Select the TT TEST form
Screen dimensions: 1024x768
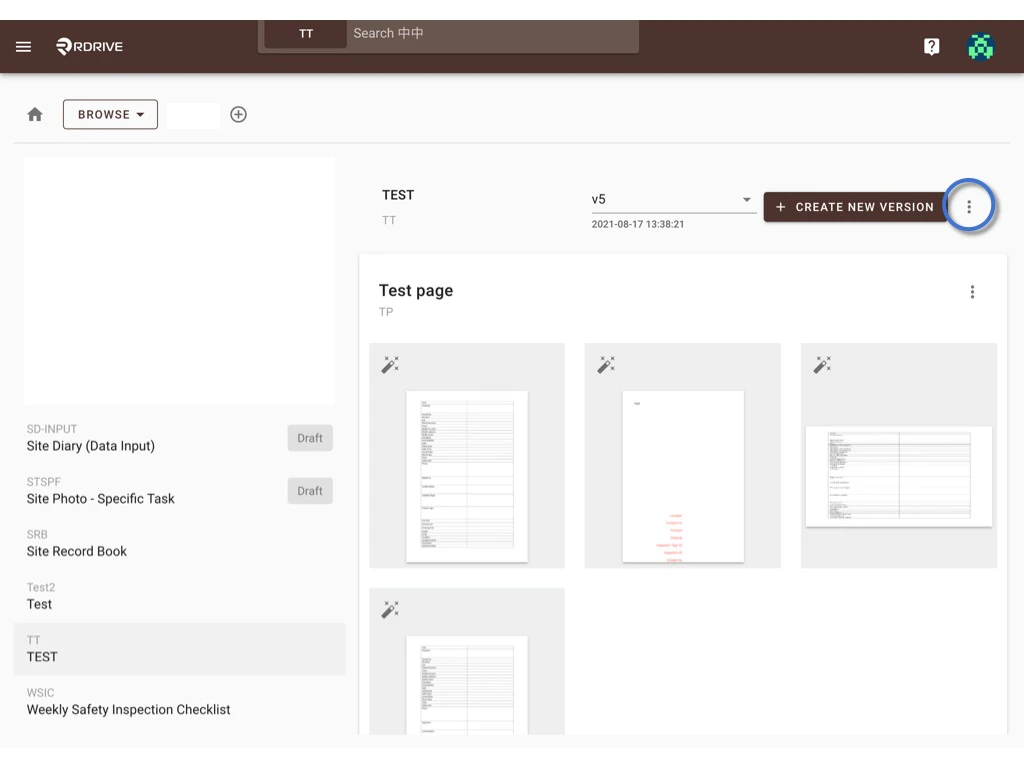point(180,649)
